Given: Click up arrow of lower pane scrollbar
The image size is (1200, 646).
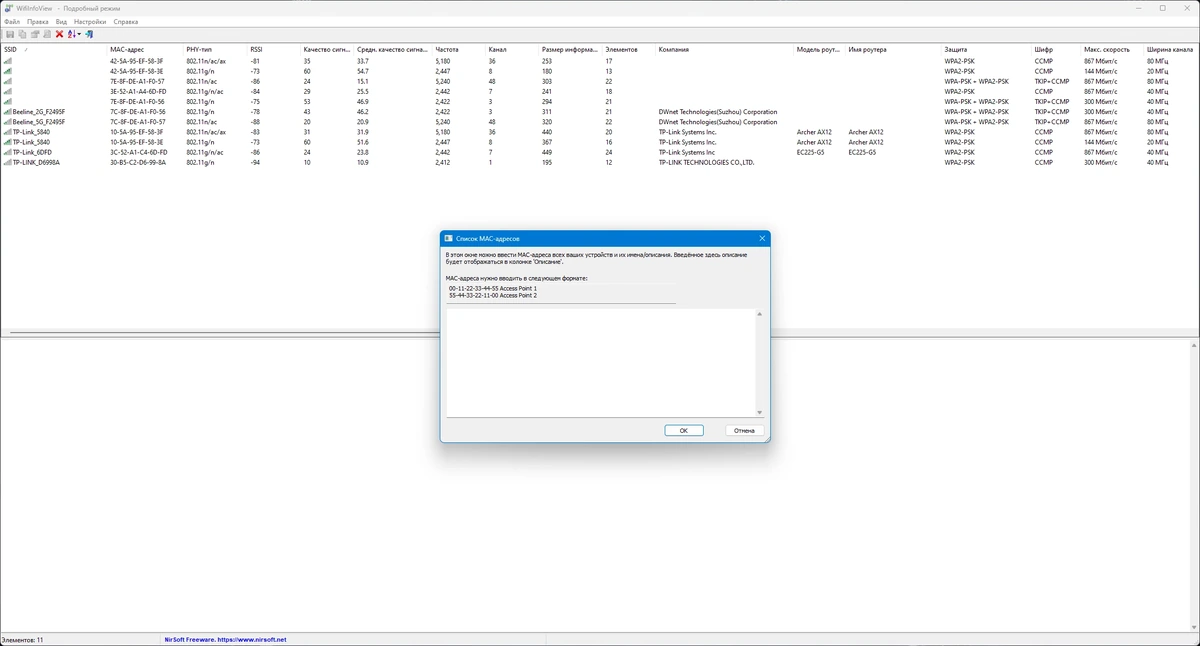Looking at the screenshot, I should [x=1195, y=346].
